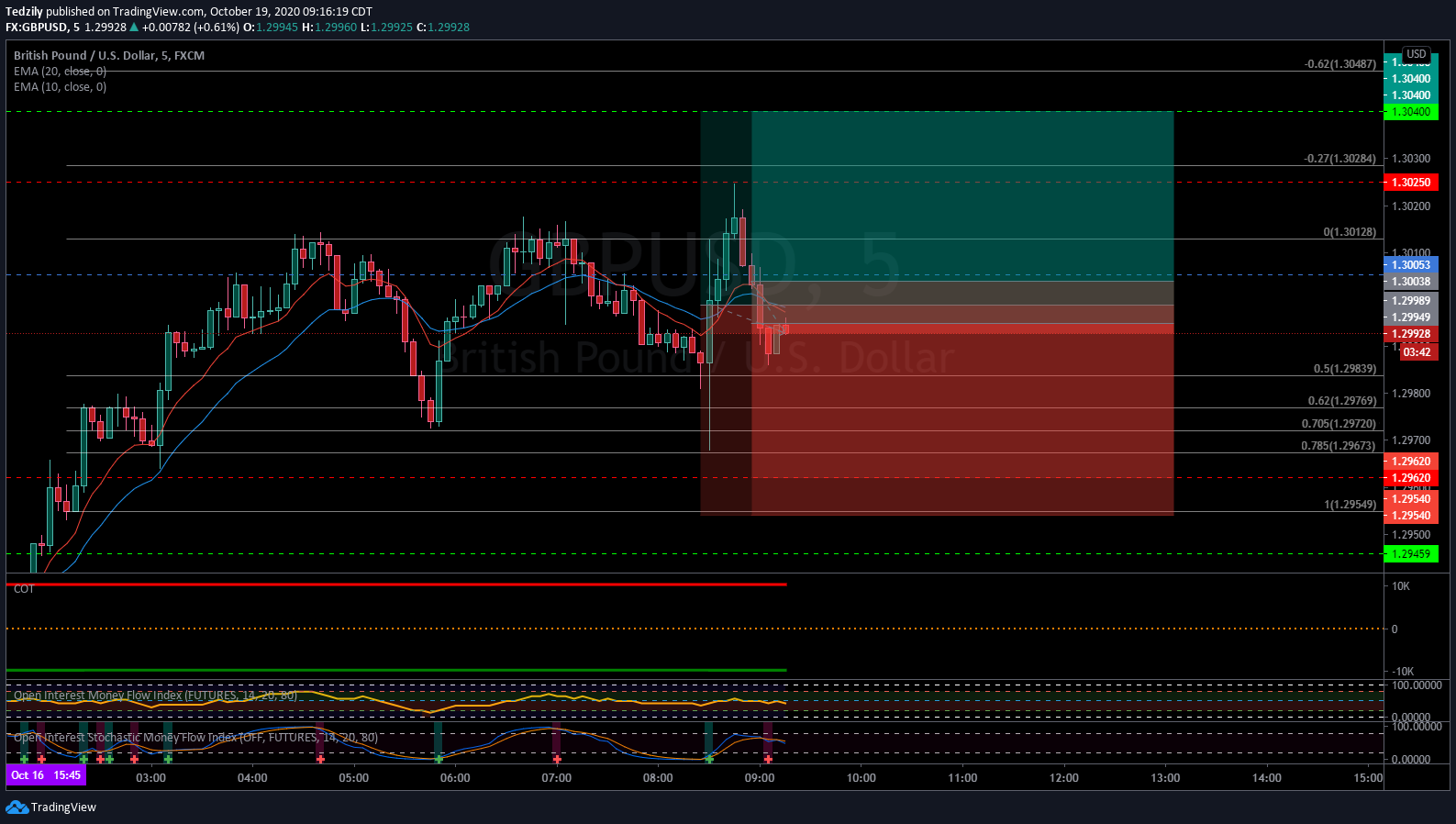The width and height of the screenshot is (1456, 824).
Task: Click the 1.29800 price axis tick
Action: [1411, 394]
